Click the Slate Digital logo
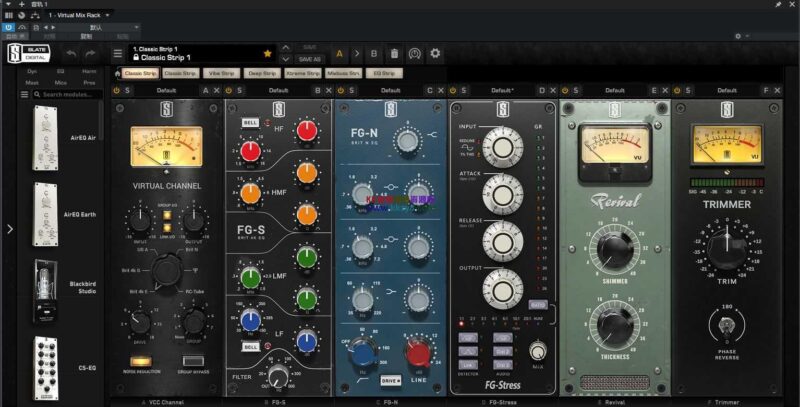The height and width of the screenshot is (407, 800). point(29,53)
